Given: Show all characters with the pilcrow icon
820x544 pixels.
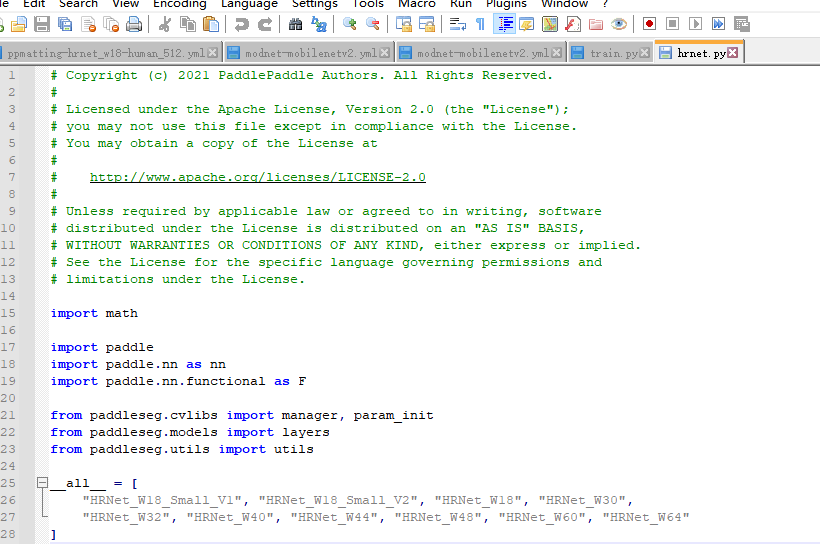Looking at the screenshot, I should (480, 24).
